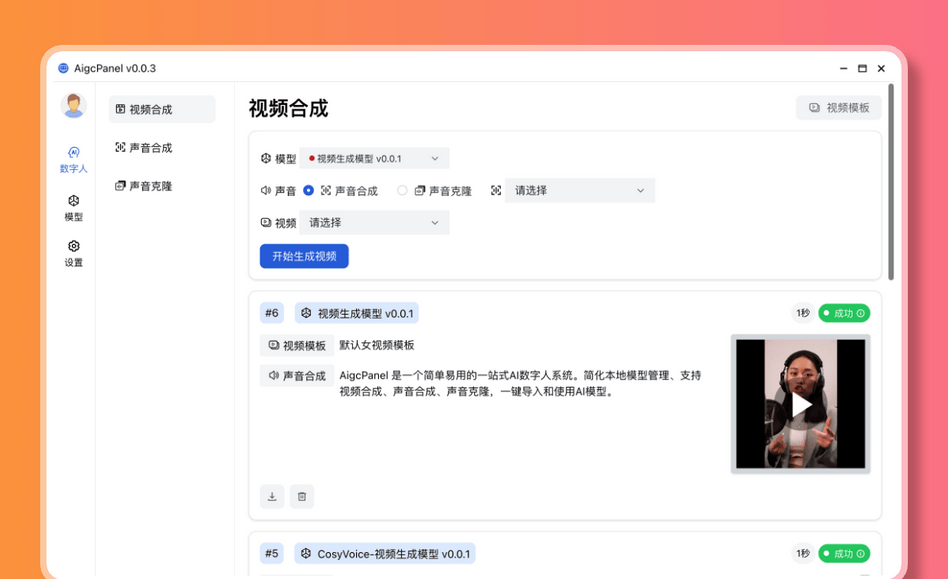Switch to 视频合成 tab
Screen dimensions: 948x579
(x=161, y=109)
